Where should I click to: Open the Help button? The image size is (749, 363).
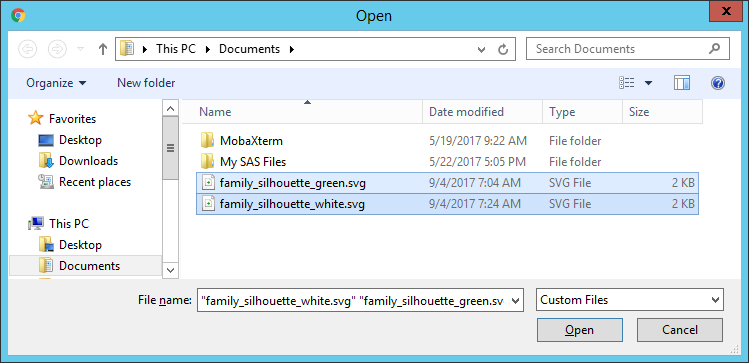[718, 83]
